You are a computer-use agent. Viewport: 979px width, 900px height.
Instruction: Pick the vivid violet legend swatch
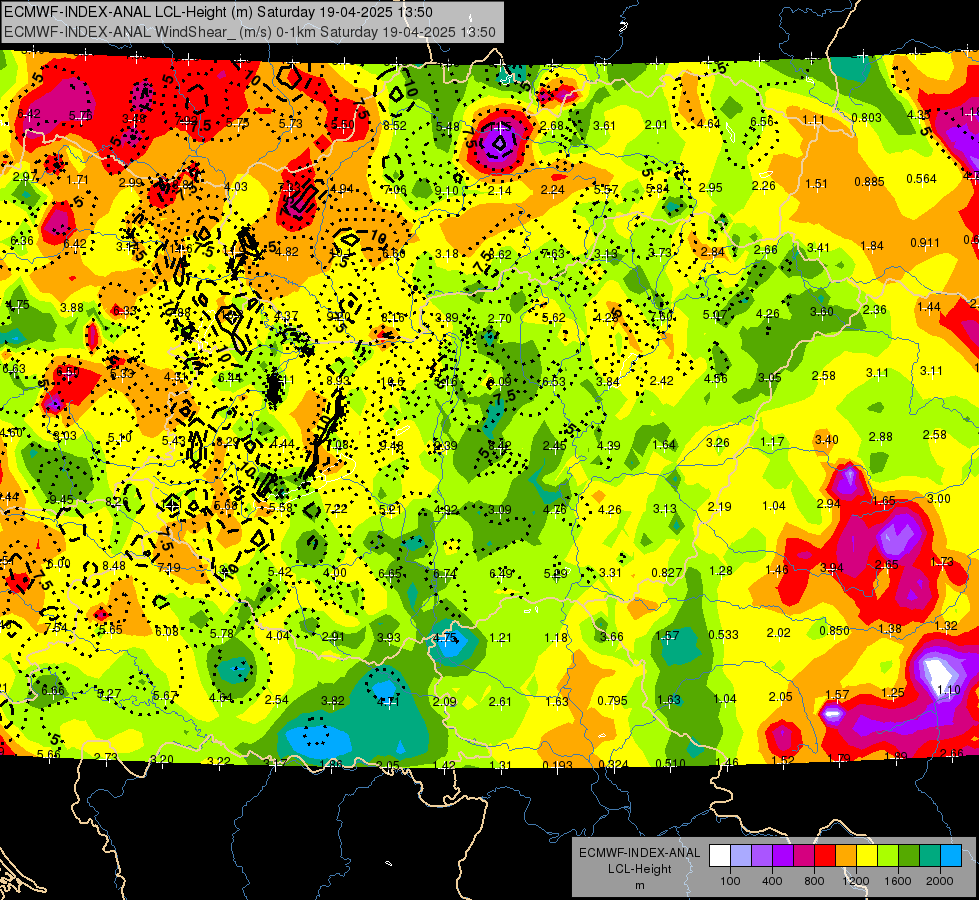point(783,856)
